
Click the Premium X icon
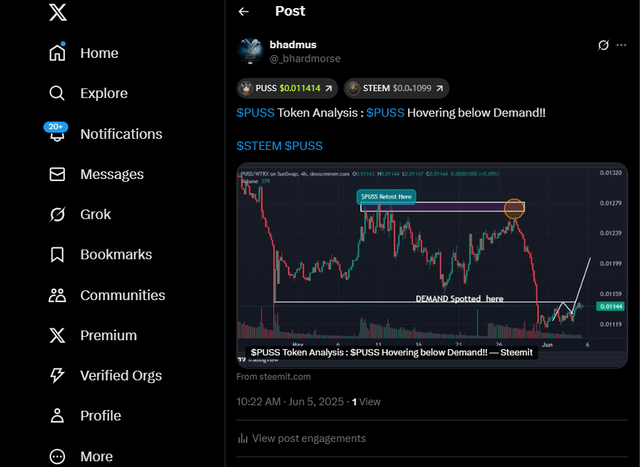[57, 335]
